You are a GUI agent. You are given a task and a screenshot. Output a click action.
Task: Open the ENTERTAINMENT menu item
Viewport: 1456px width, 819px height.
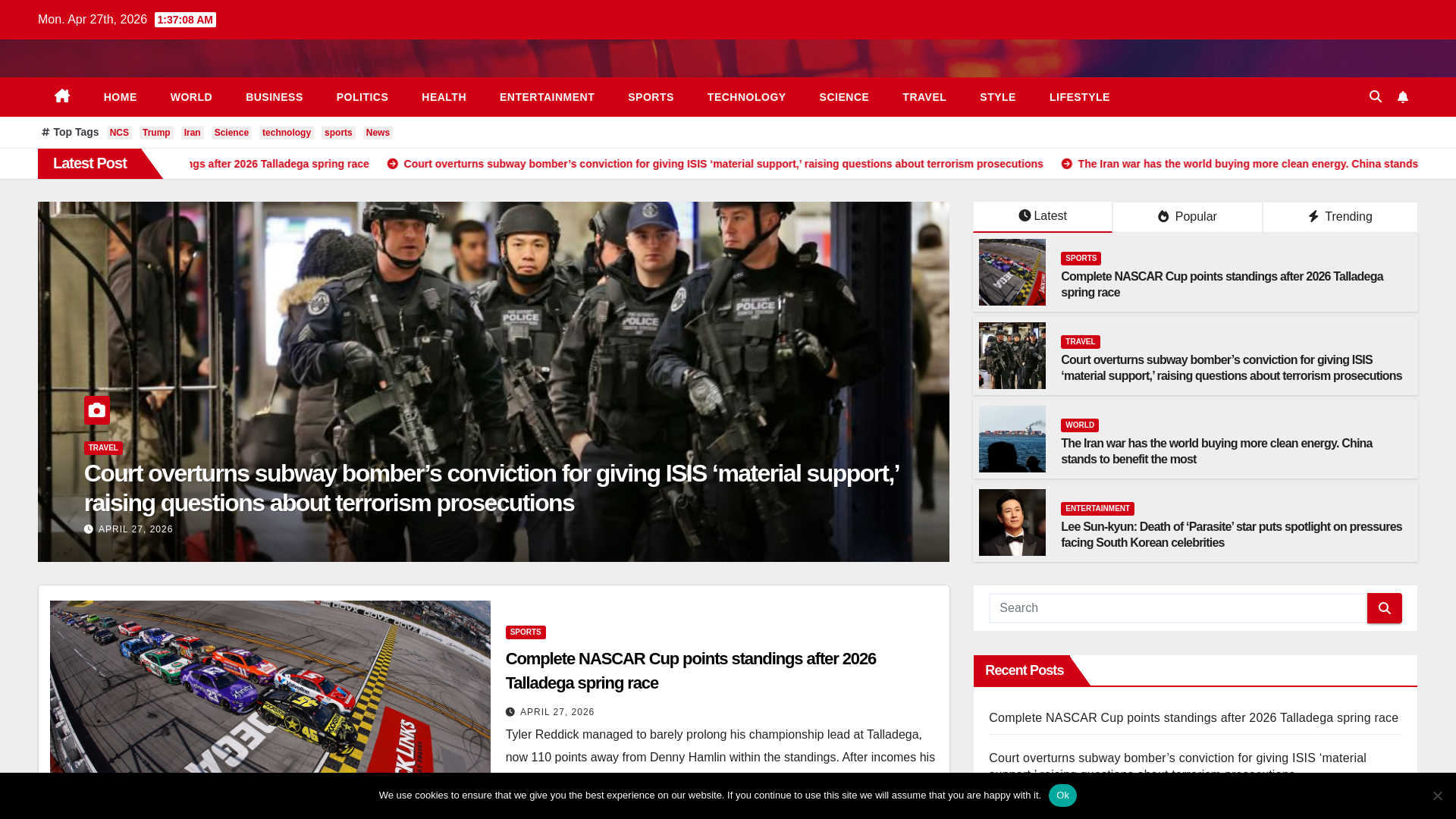(x=547, y=97)
